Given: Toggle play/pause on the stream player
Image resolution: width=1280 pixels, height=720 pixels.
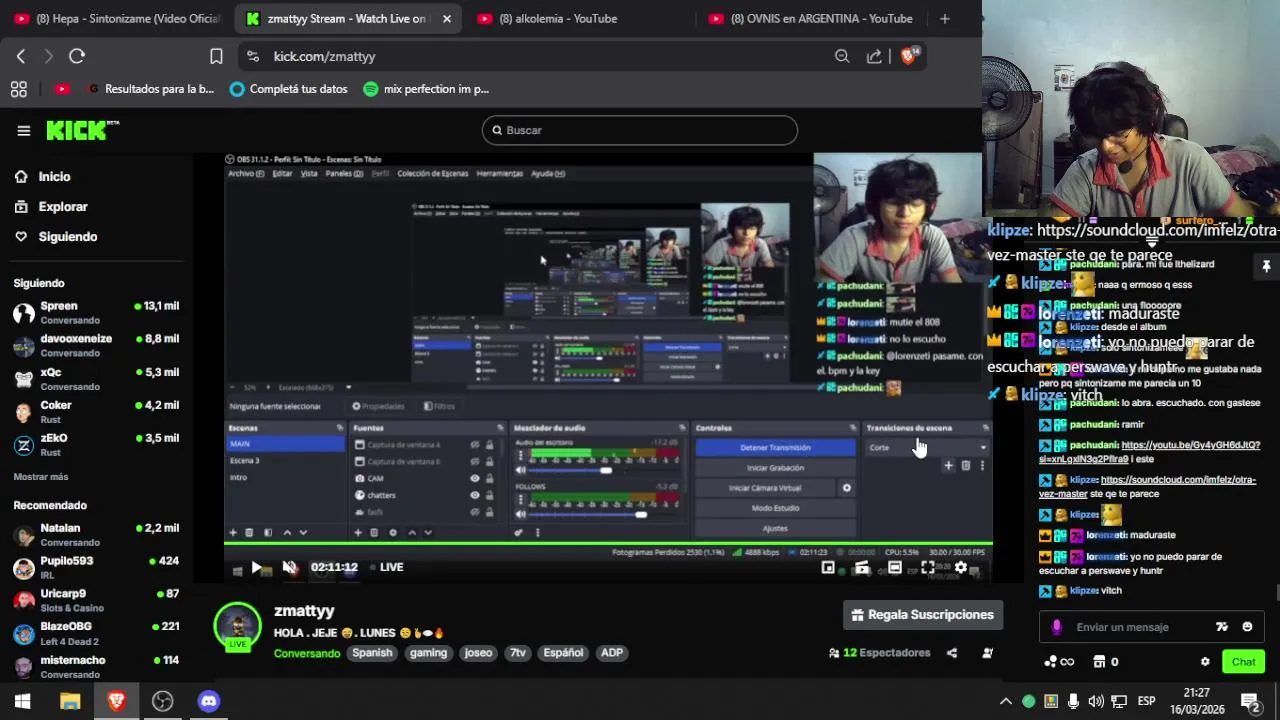Looking at the screenshot, I should click(257, 567).
